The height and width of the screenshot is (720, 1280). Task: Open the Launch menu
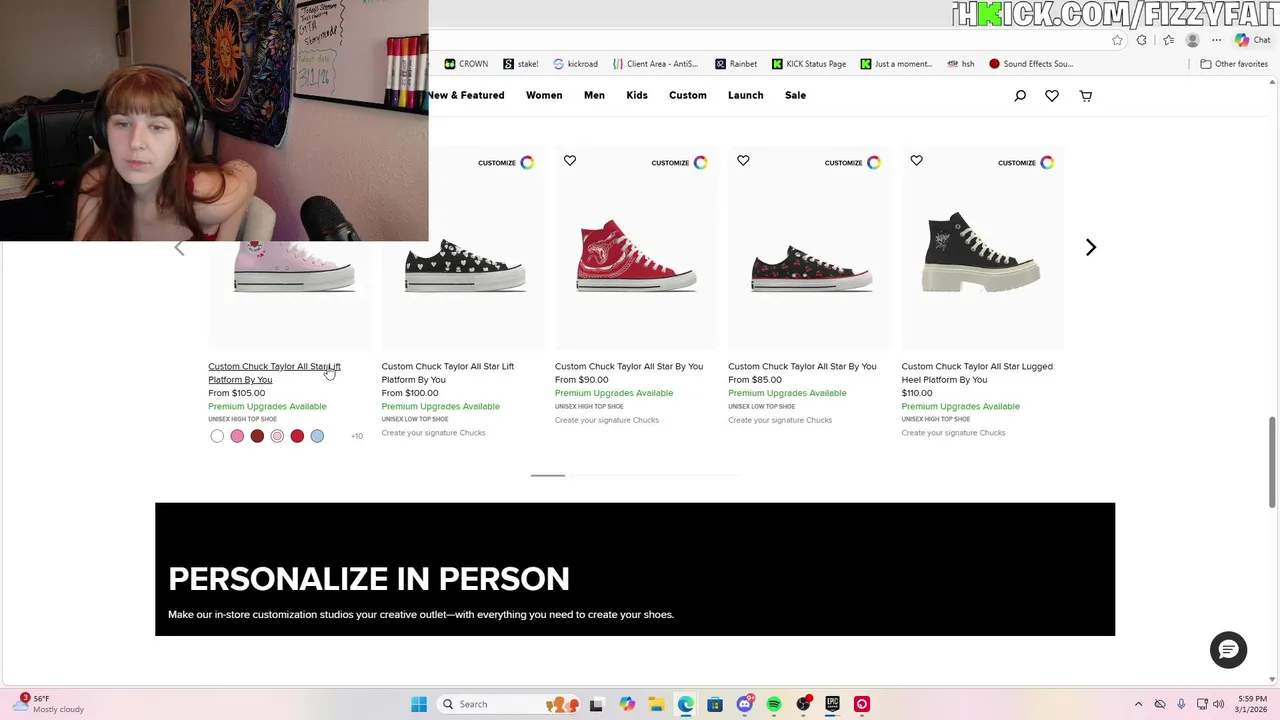(745, 95)
